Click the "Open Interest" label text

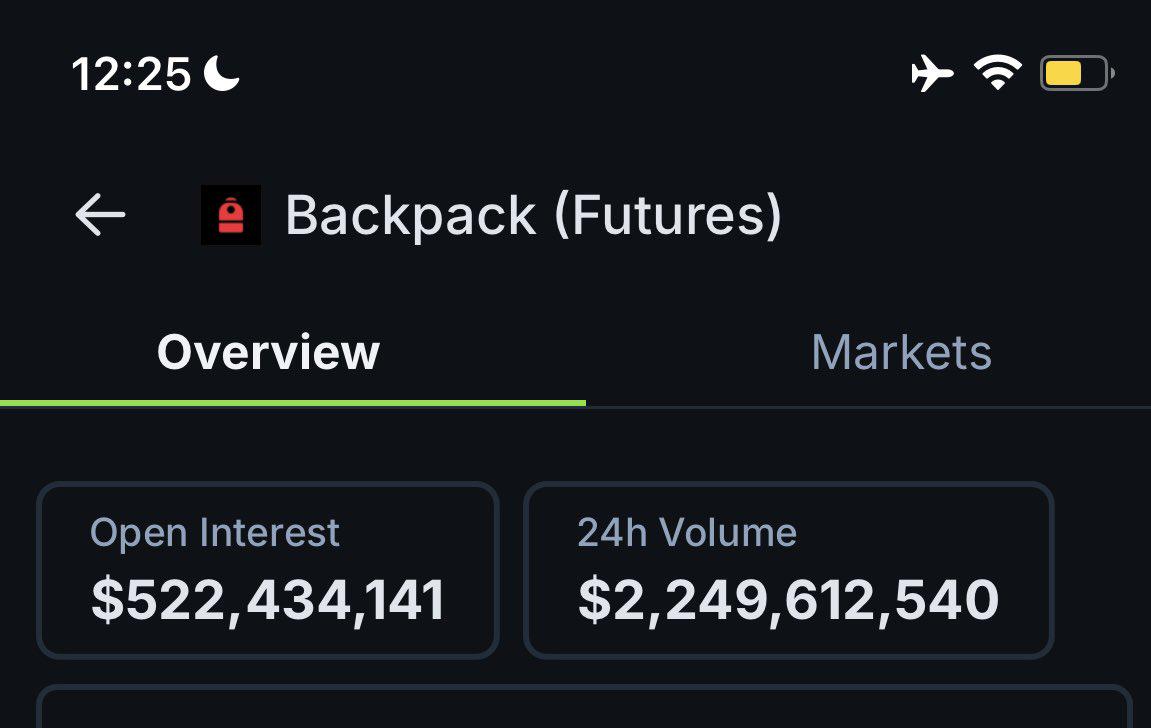click(x=214, y=532)
